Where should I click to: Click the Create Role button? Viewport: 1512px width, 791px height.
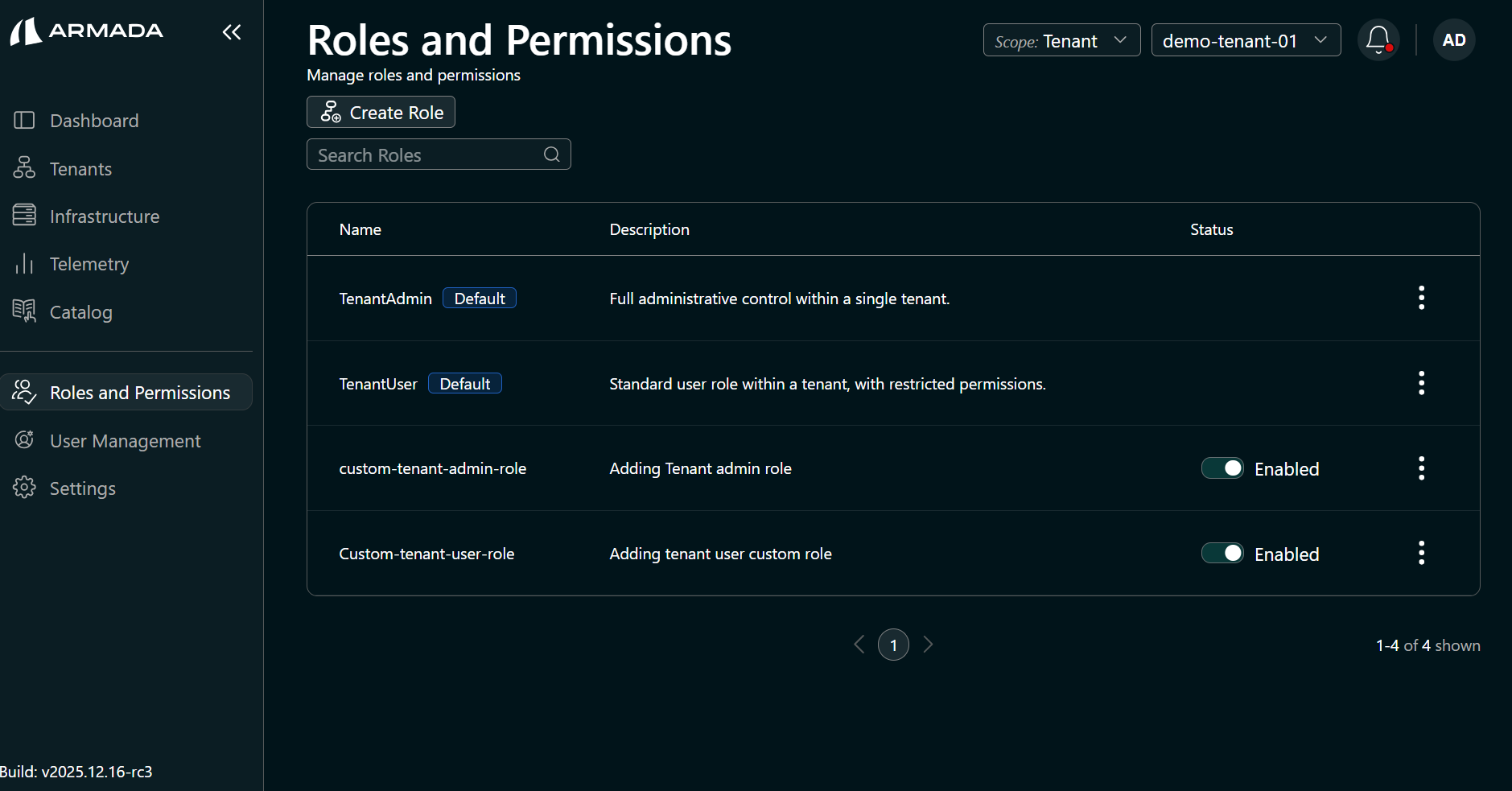pyautogui.click(x=381, y=112)
